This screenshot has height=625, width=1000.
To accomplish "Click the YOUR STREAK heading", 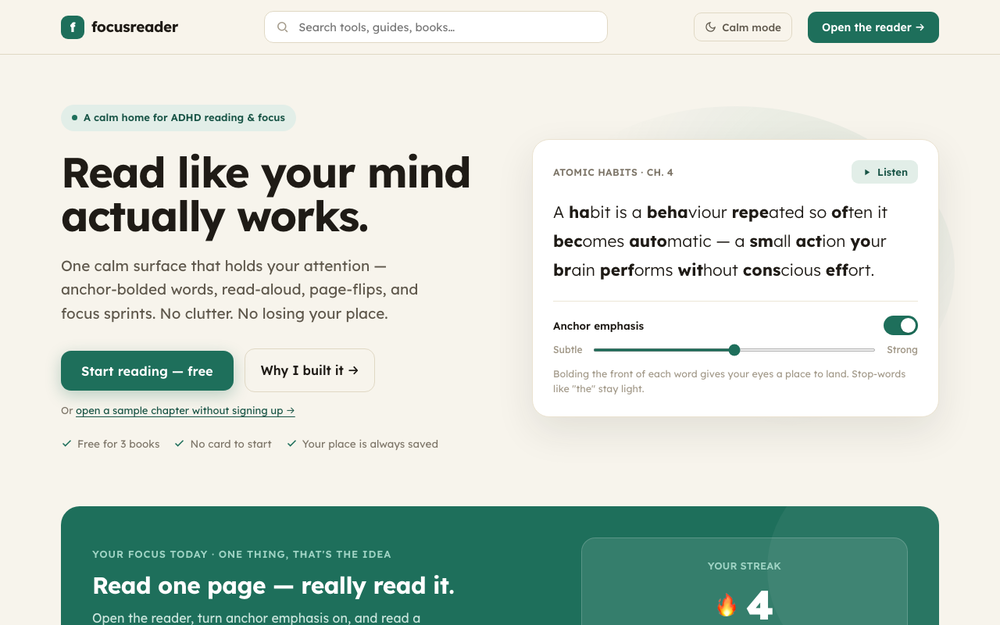I will pyautogui.click(x=744, y=566).
